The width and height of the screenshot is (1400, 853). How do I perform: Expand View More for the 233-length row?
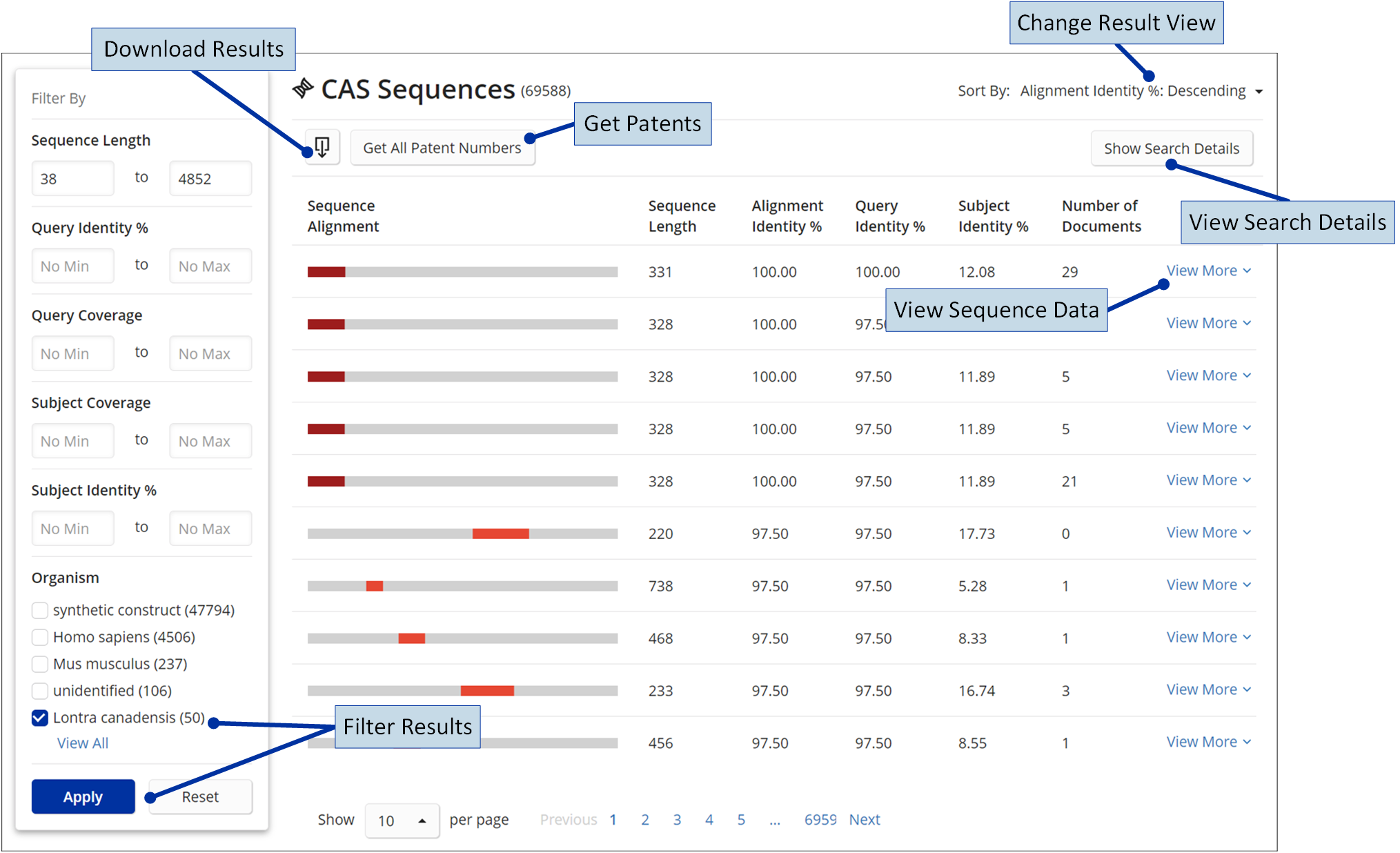1208,689
